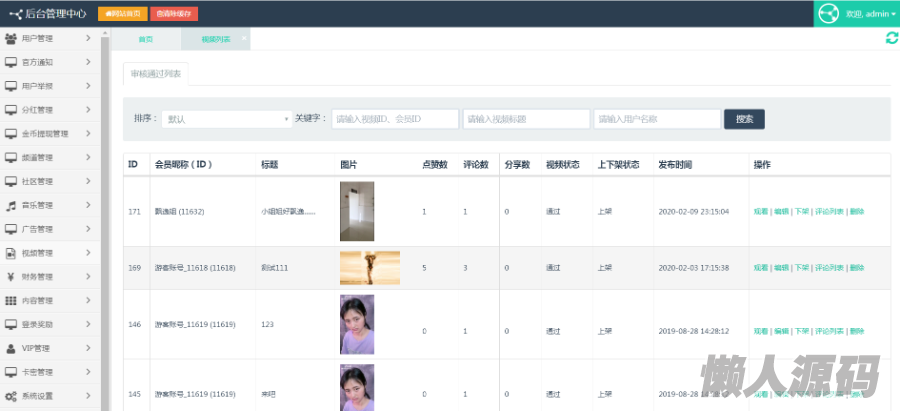
Task: Click the red 清除缓存 button
Action: click(x=174, y=14)
